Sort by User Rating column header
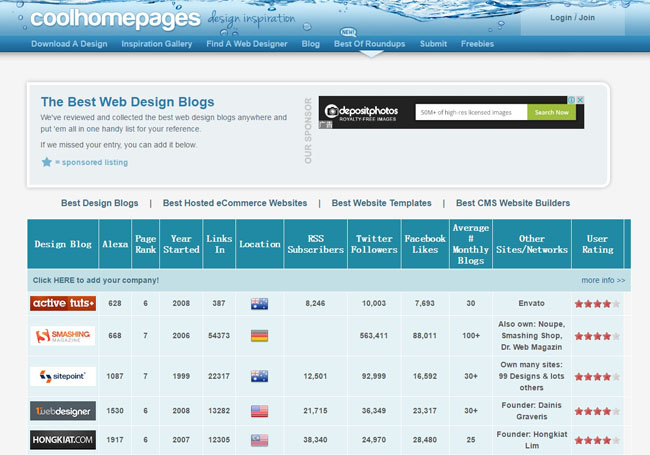This screenshot has height=455, width=650. (597, 244)
